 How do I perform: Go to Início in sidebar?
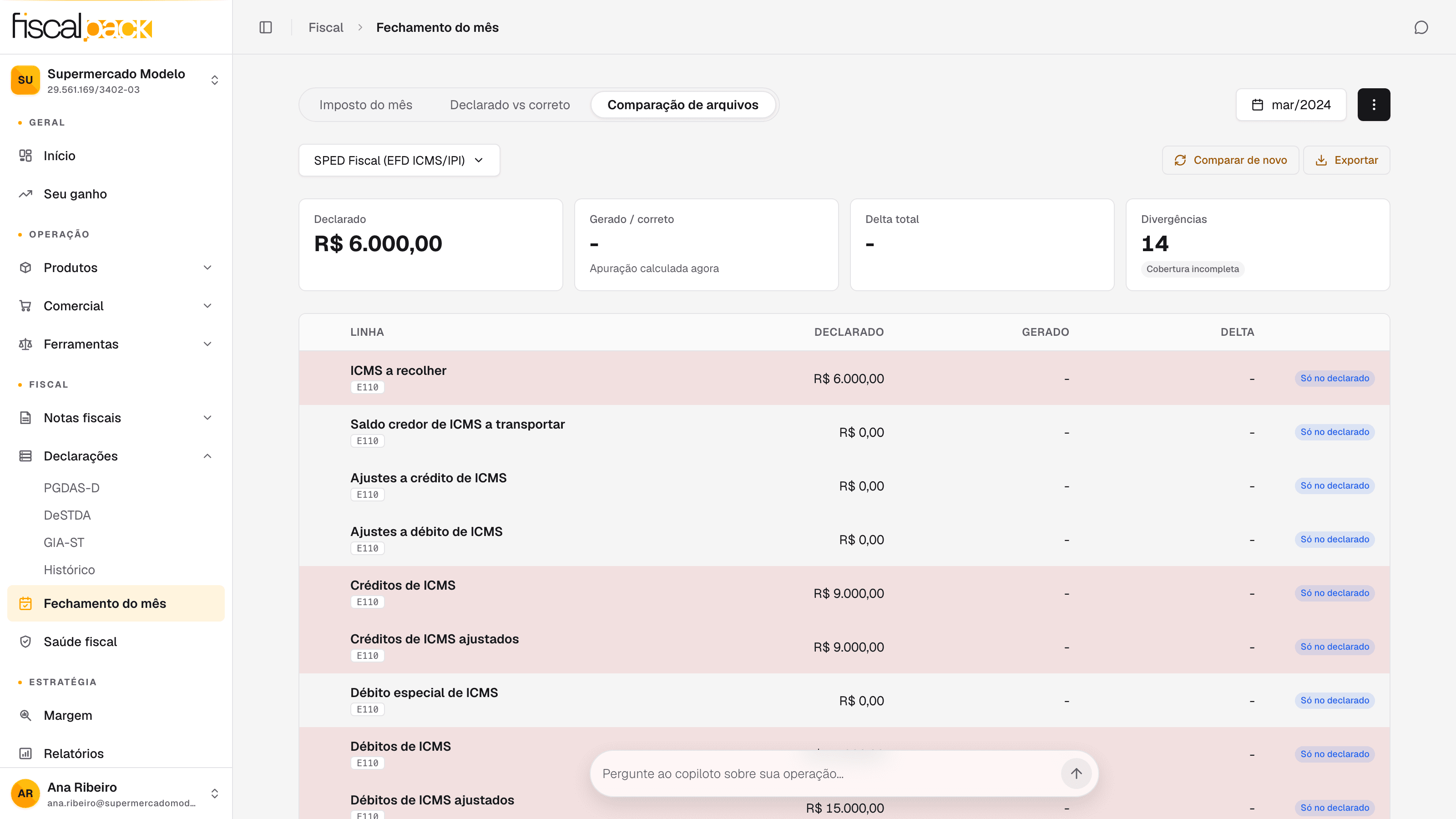(116, 156)
